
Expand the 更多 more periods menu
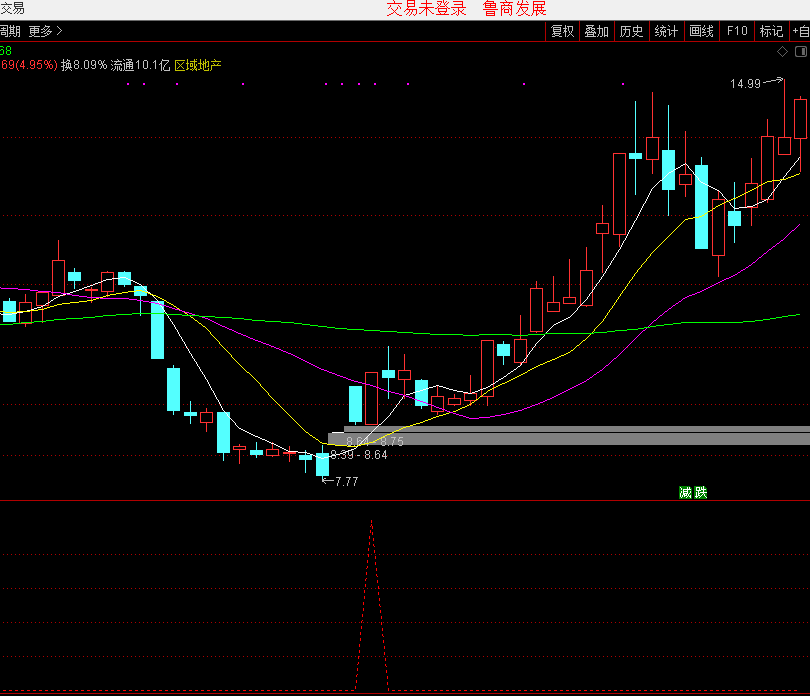point(45,31)
